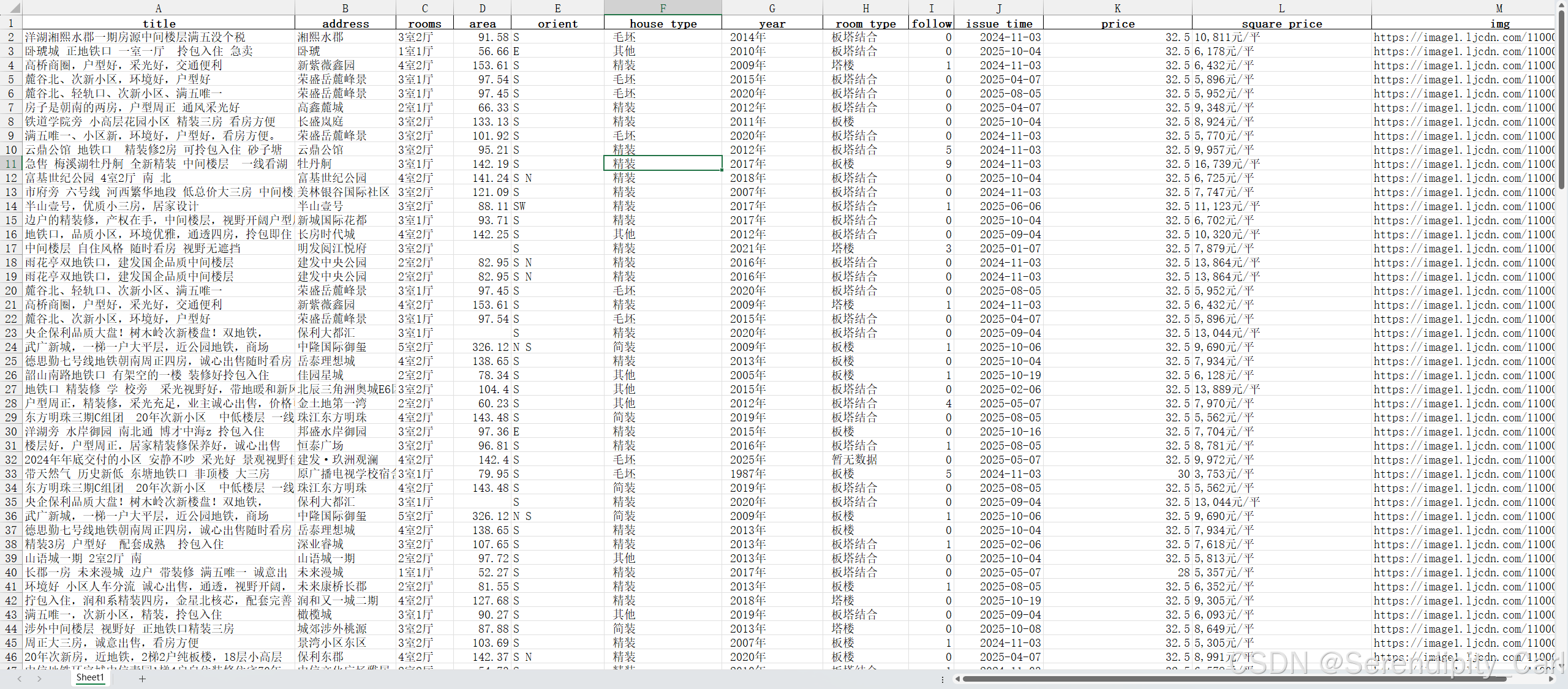Image resolution: width=1568 pixels, height=689 pixels.
Task: Click the image URL link in row 2
Action: pos(1463,37)
